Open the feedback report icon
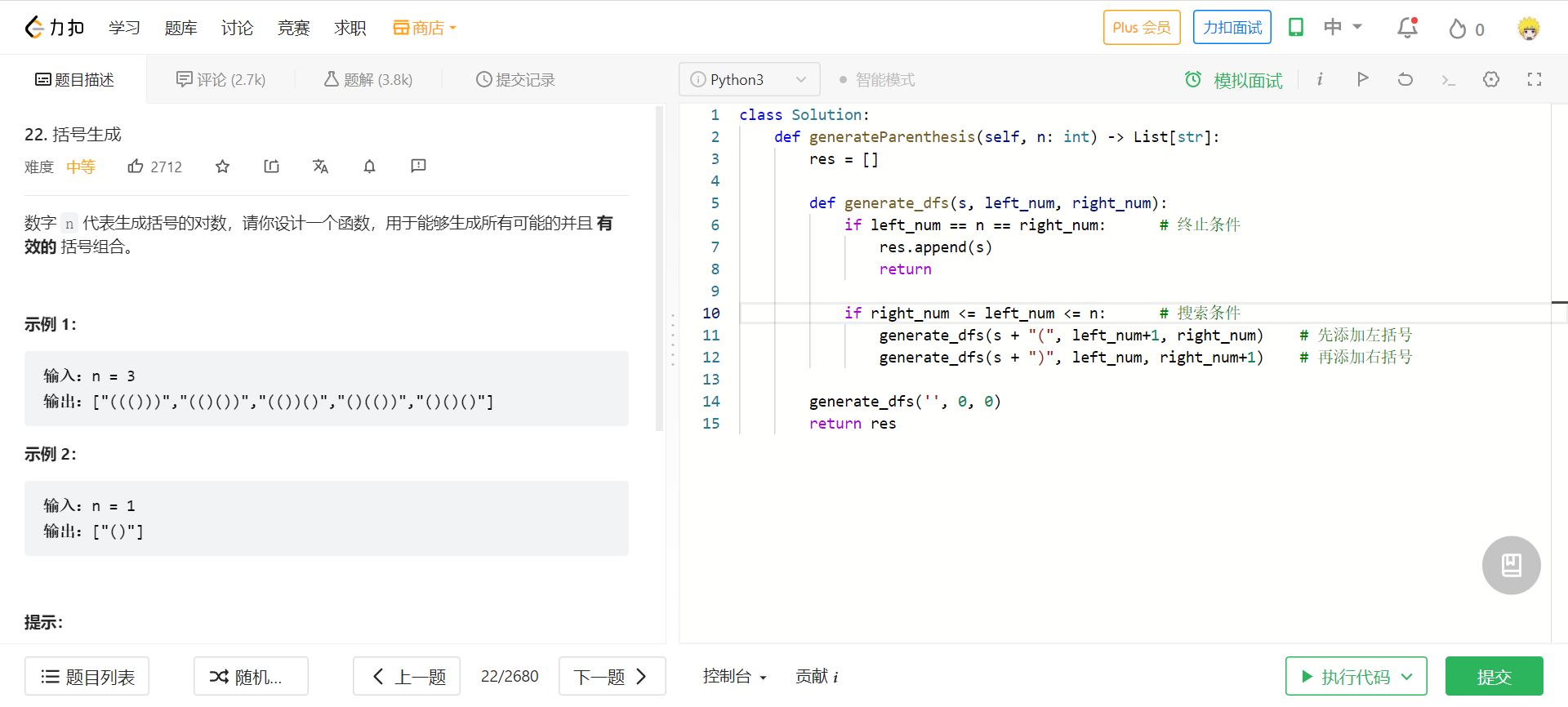The height and width of the screenshot is (707, 1568). point(418,167)
